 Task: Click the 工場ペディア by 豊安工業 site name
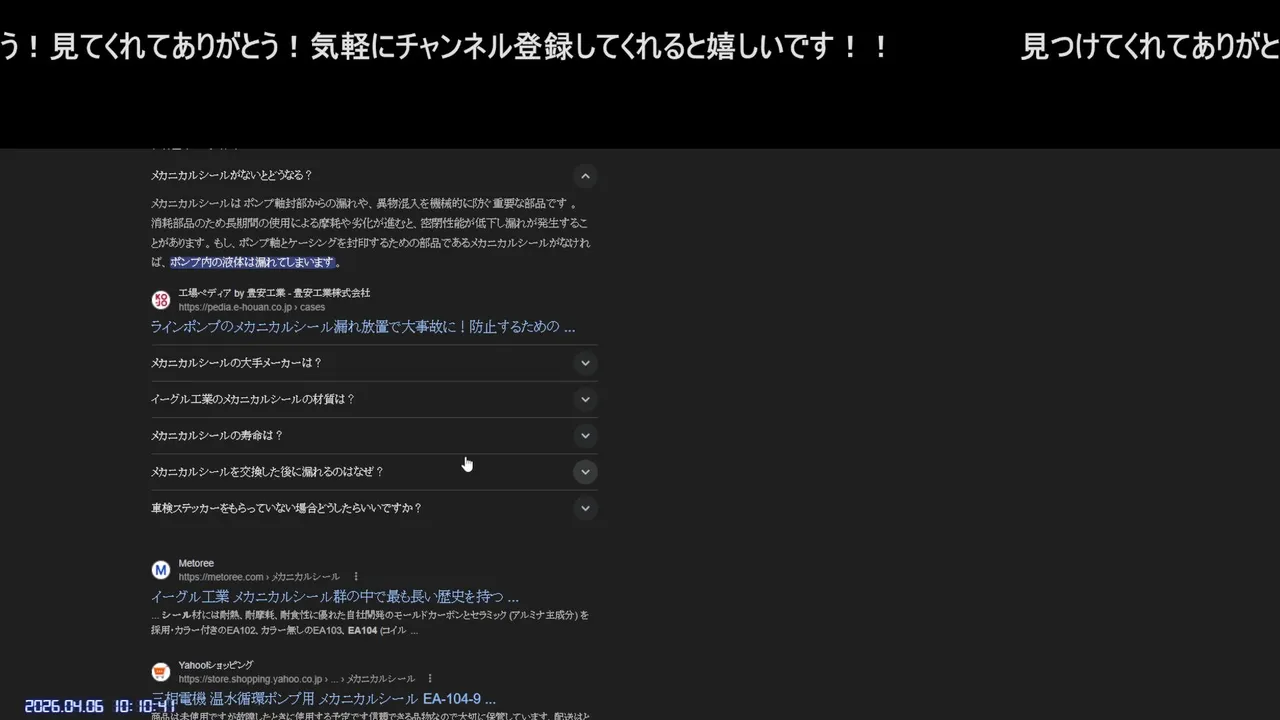click(274, 293)
